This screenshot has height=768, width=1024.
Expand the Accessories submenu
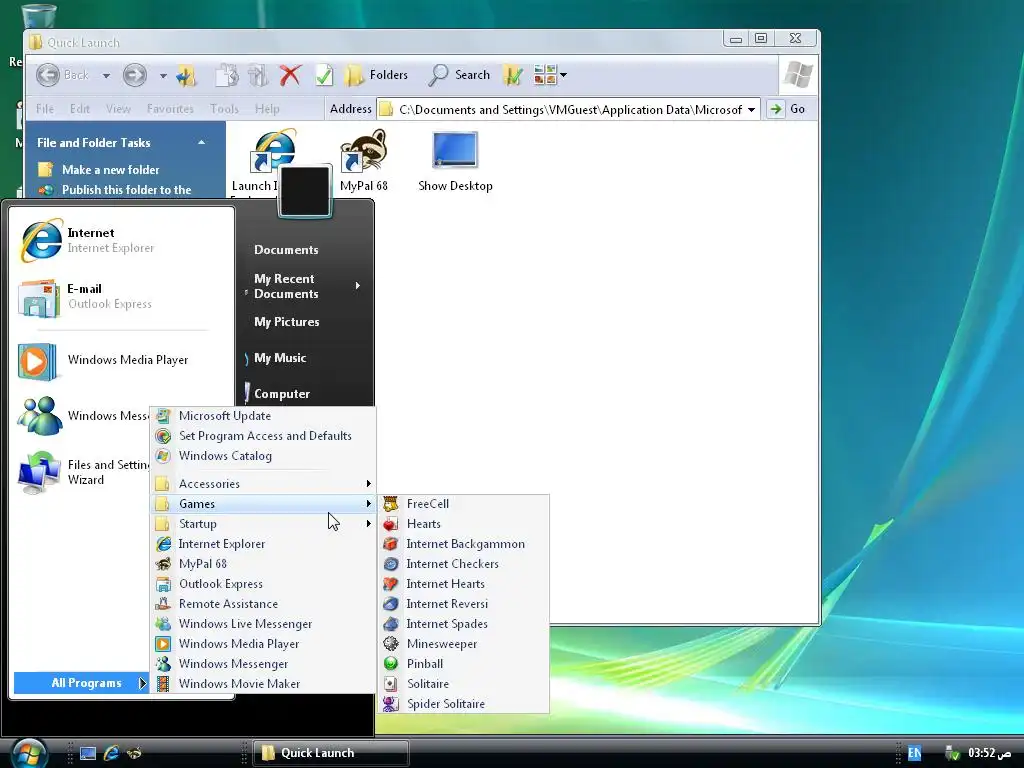tap(263, 484)
